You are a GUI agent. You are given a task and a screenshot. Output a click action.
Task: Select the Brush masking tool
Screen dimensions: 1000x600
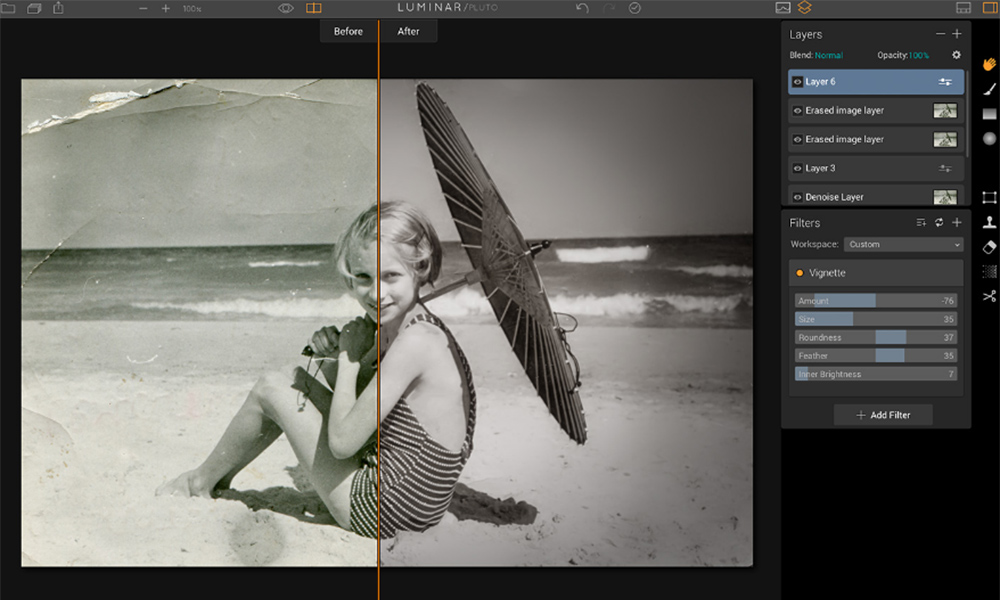click(x=989, y=89)
